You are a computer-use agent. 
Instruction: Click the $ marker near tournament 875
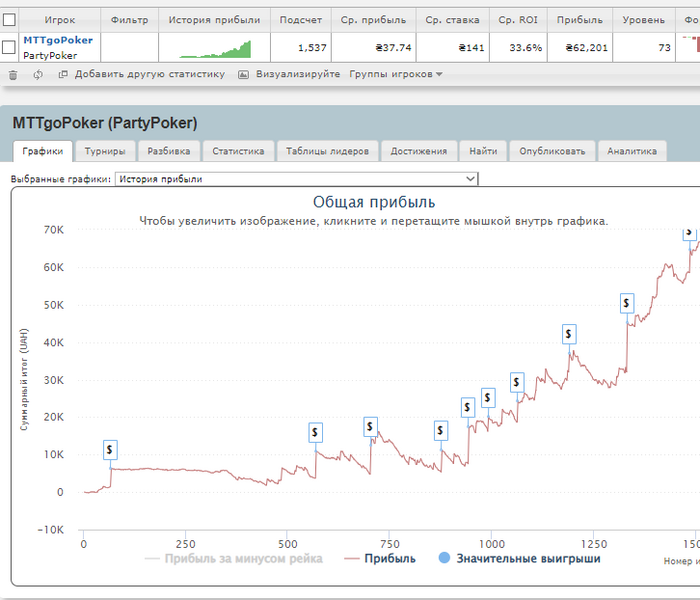pyautogui.click(x=441, y=430)
